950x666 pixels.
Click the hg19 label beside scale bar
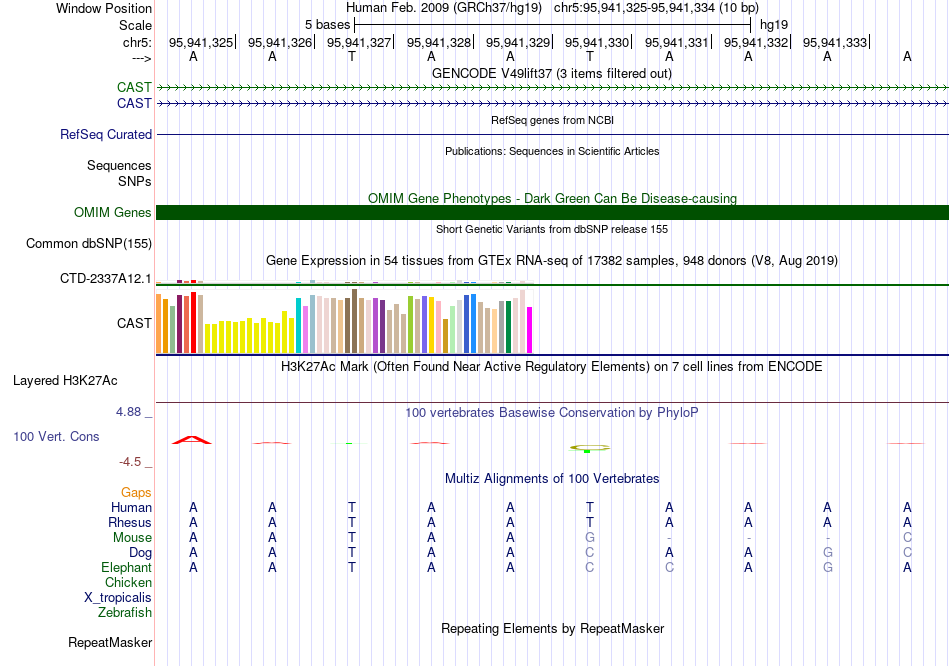774,25
